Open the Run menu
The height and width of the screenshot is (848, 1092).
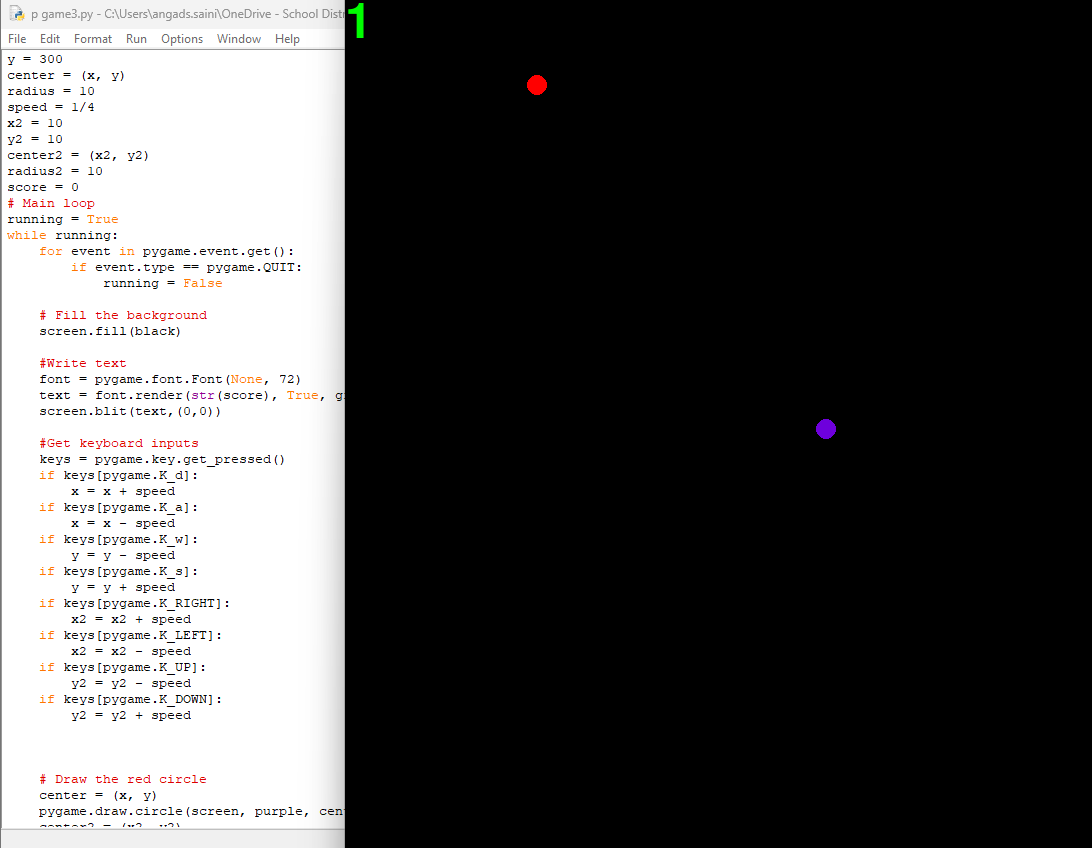[x=136, y=39]
